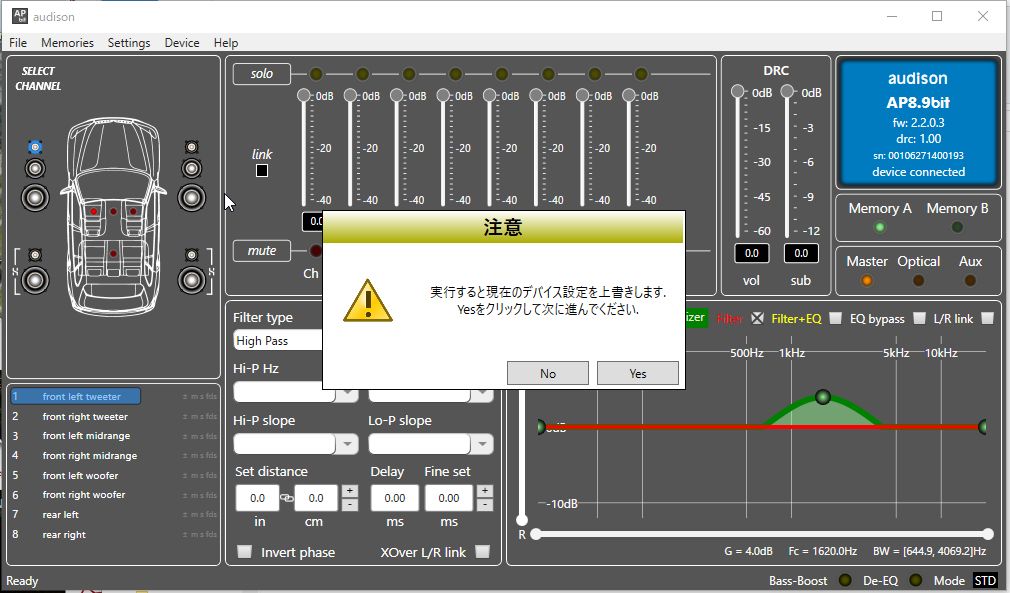Expand the Lo-P slope dropdown arrow

pos(482,444)
